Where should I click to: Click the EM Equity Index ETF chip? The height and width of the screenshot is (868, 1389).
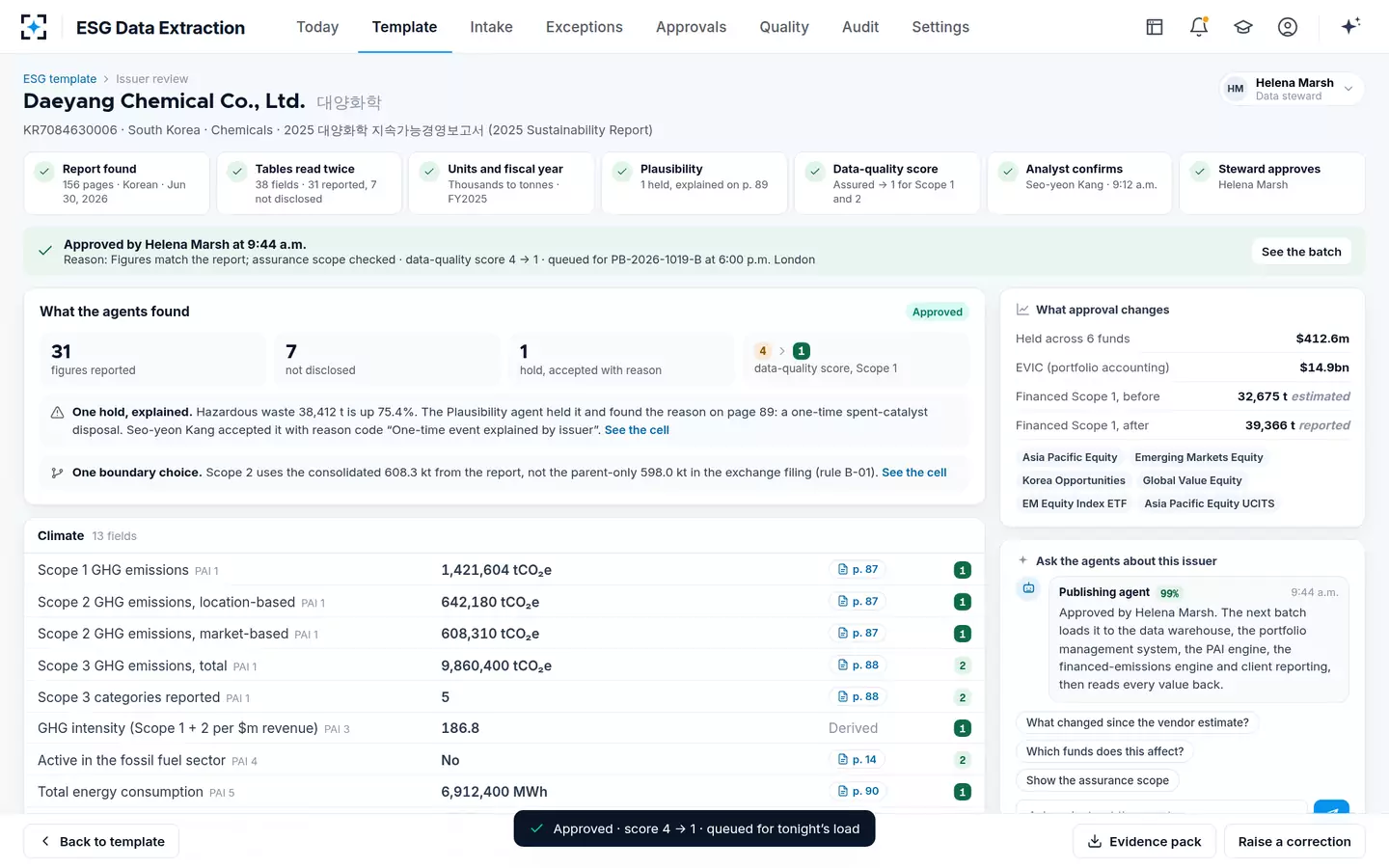click(x=1075, y=503)
